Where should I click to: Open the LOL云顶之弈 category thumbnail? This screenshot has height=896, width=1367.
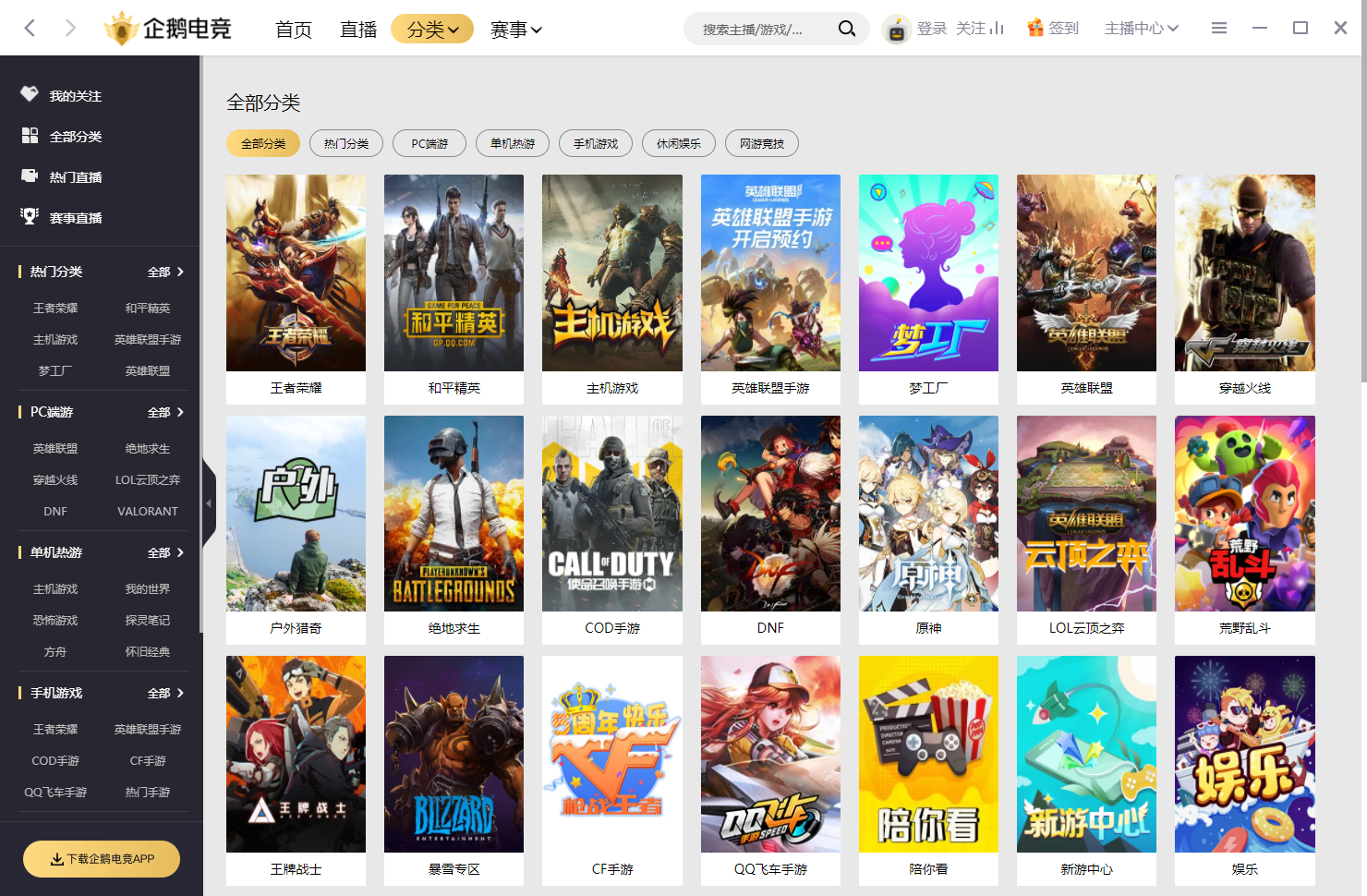pos(1086,514)
